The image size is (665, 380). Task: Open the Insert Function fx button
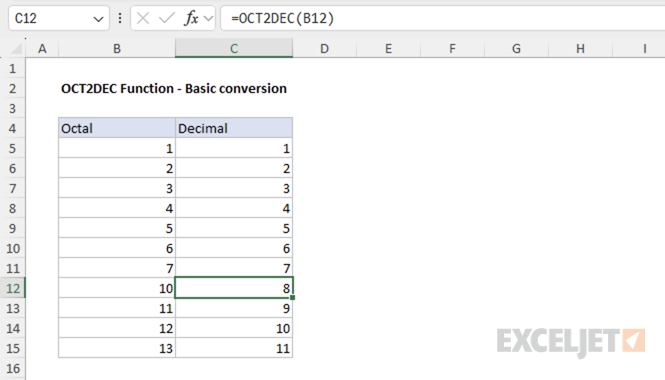pos(191,18)
